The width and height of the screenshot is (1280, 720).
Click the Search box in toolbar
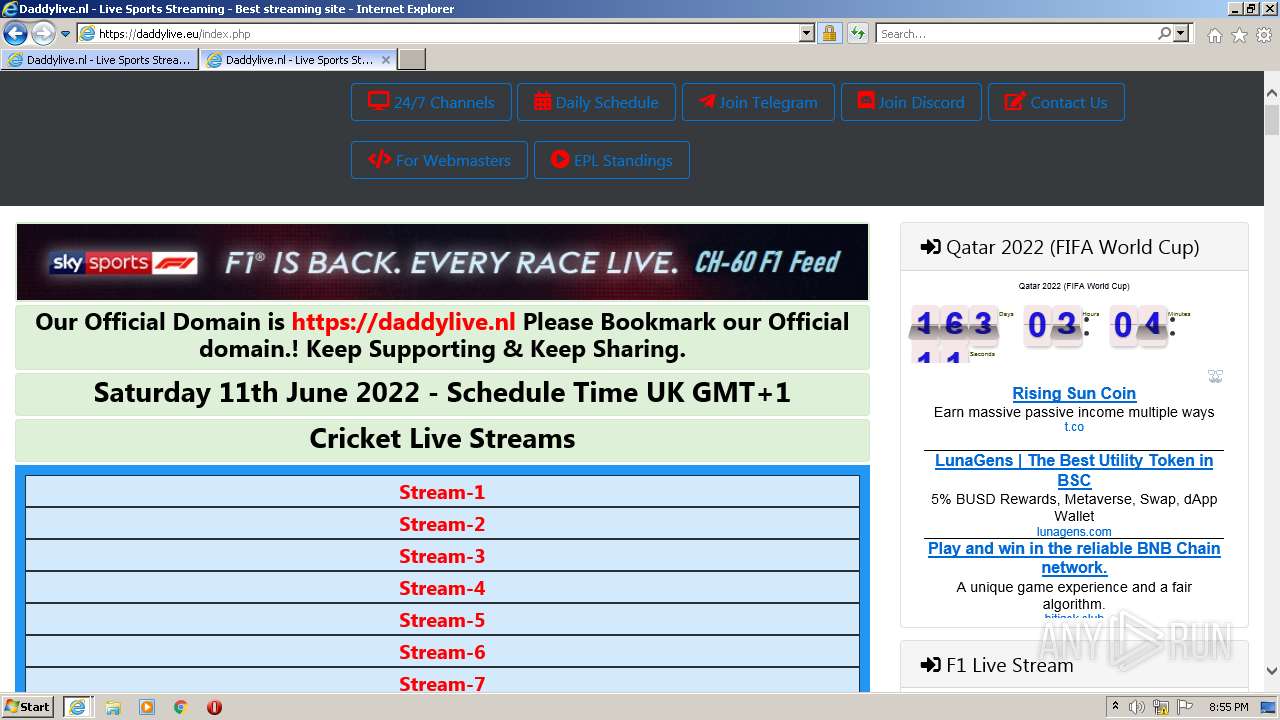1016,34
